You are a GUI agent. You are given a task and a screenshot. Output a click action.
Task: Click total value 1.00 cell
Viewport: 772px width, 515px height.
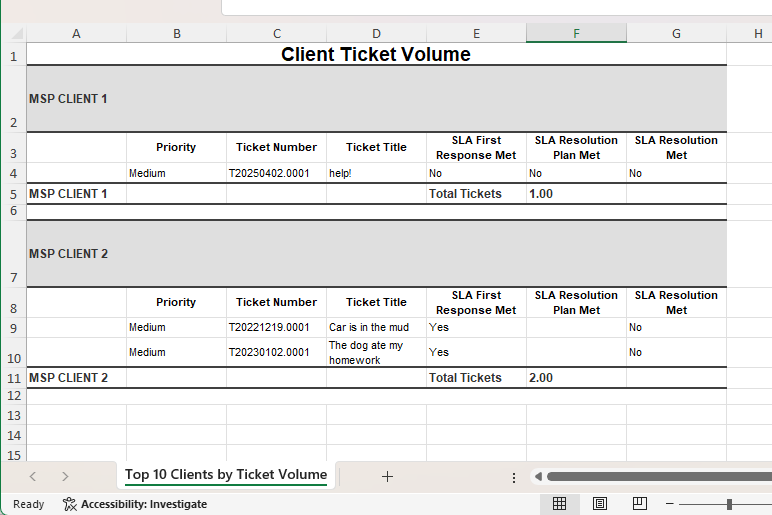(x=576, y=193)
